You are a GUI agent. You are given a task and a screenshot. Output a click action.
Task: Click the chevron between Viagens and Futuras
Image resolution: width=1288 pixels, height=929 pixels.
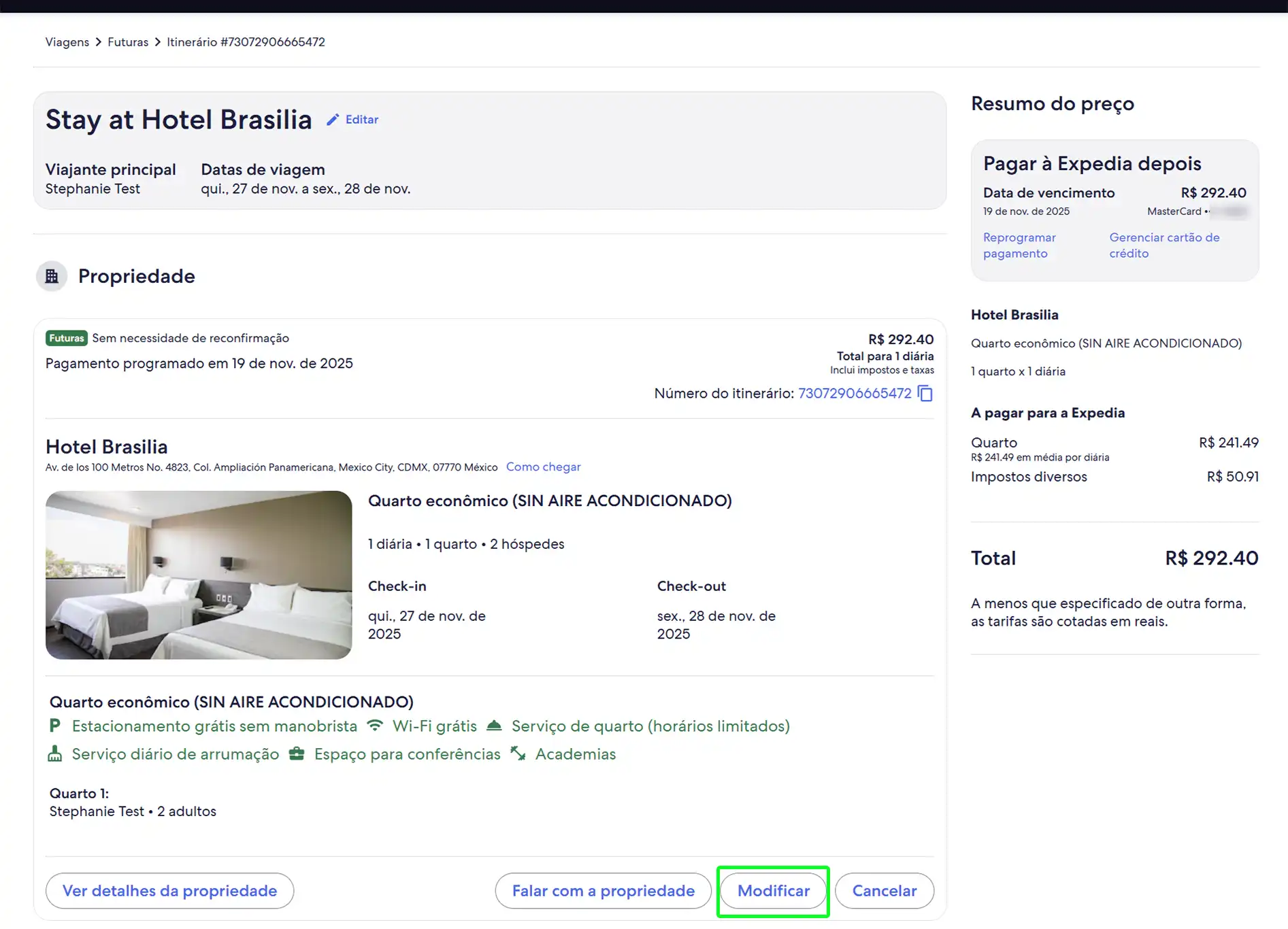pyautogui.click(x=99, y=42)
